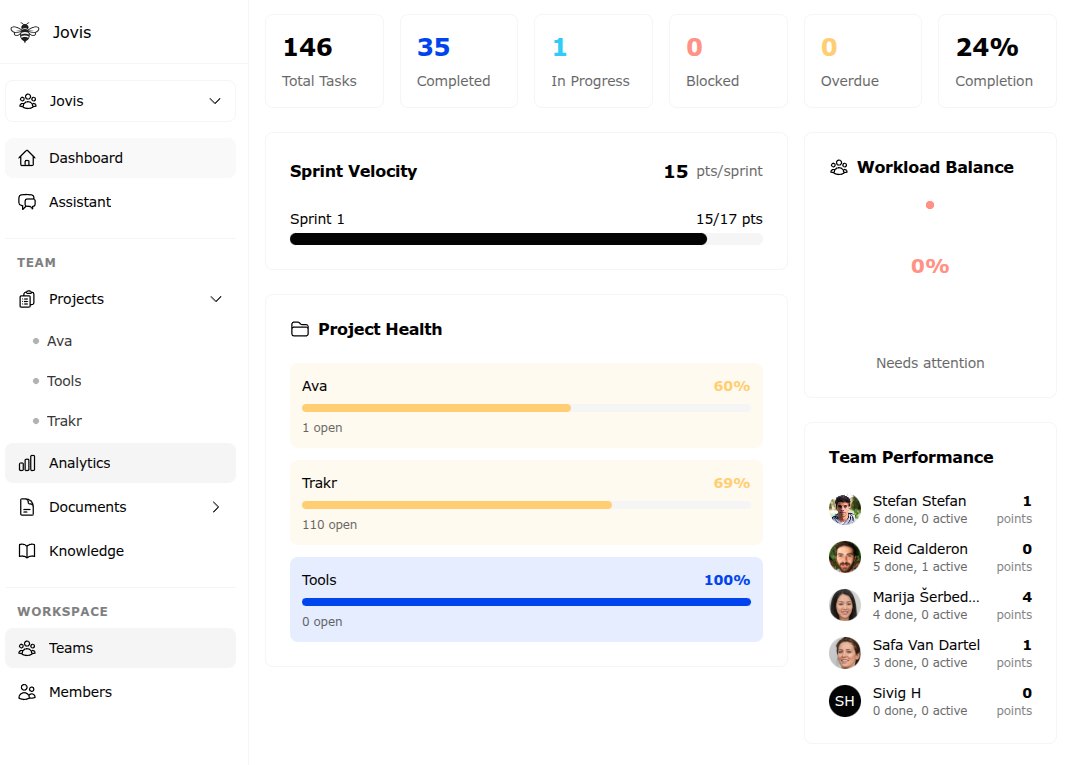Collapse the Projects list chevron
The image size is (1073, 765).
[215, 299]
